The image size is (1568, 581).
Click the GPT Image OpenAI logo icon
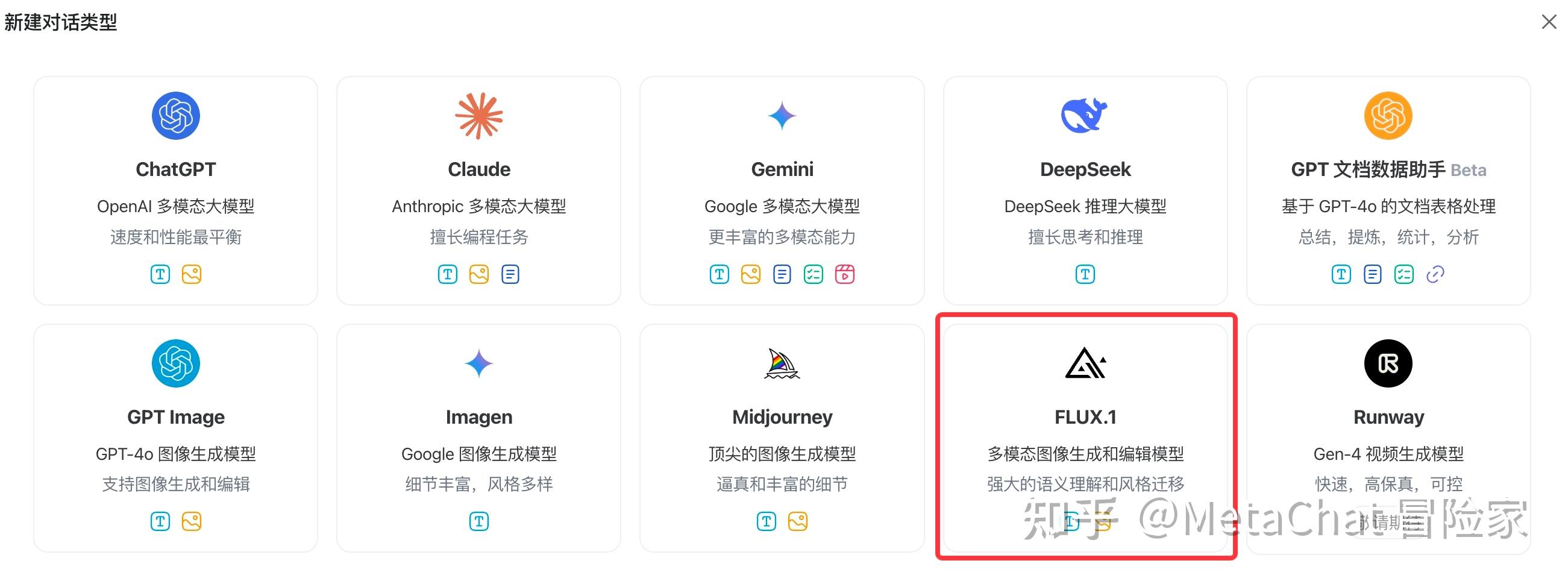coord(176,363)
